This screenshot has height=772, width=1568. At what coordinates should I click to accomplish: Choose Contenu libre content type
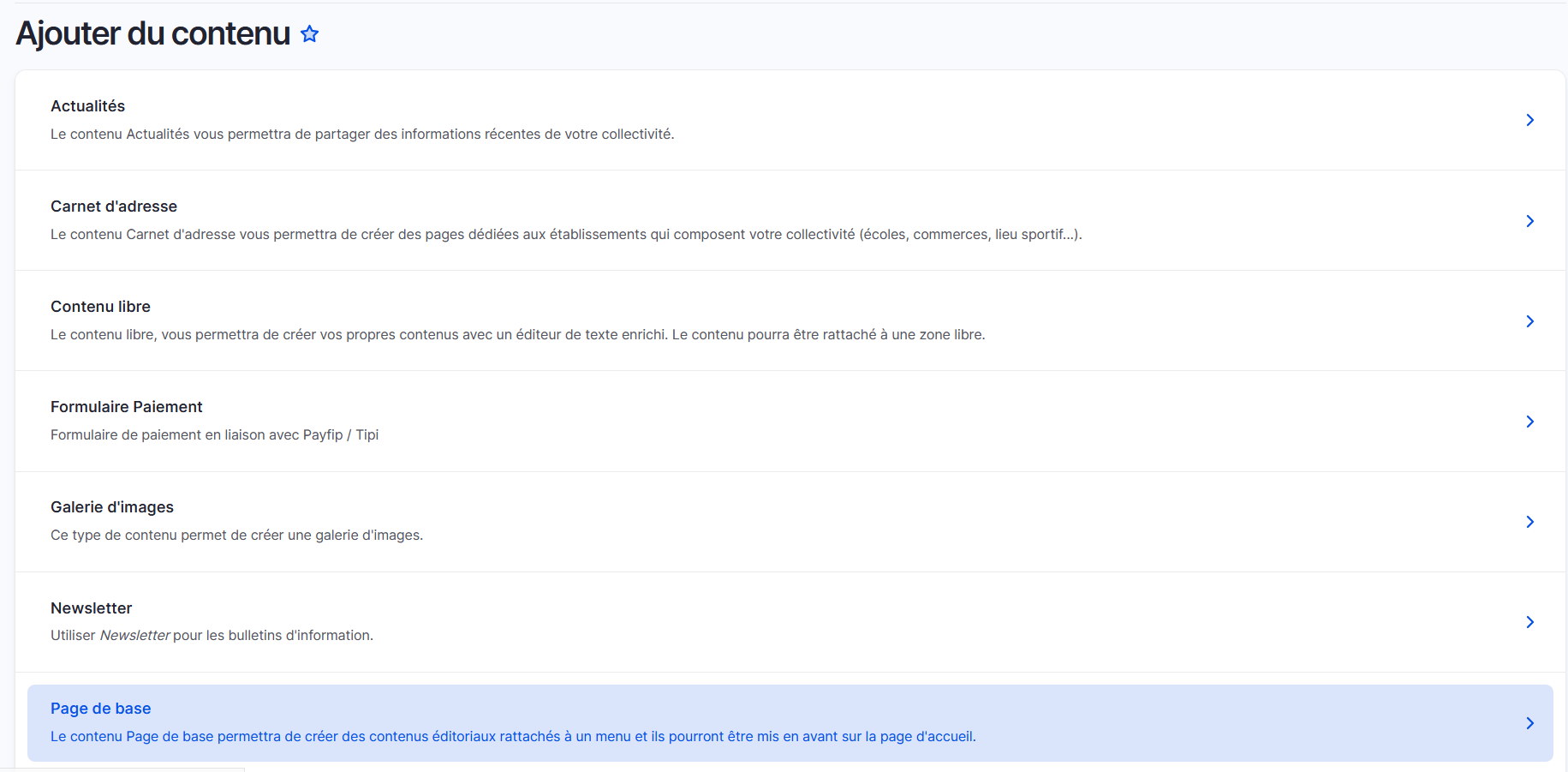100,307
